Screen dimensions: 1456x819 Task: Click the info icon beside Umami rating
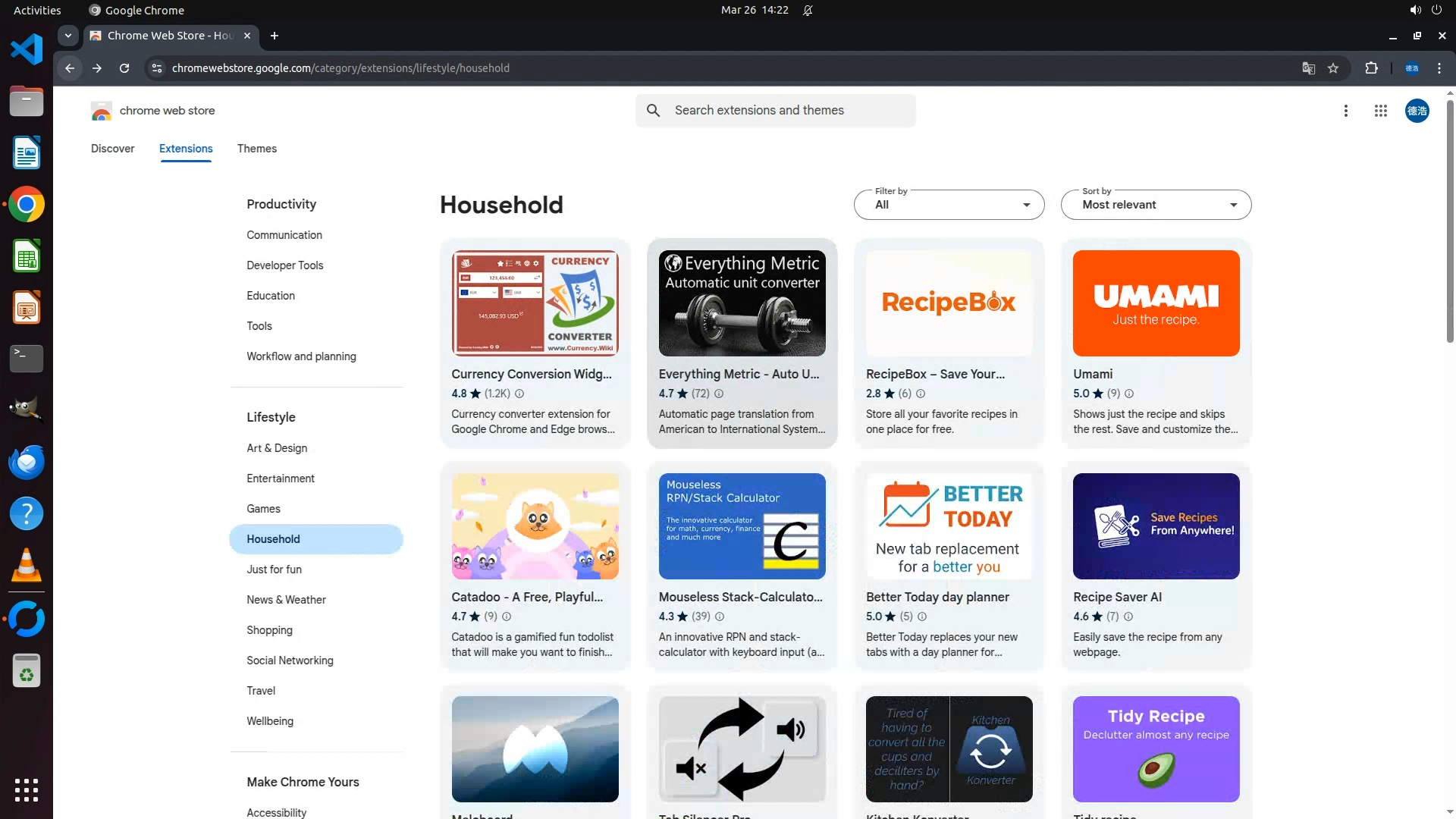[x=1129, y=394]
